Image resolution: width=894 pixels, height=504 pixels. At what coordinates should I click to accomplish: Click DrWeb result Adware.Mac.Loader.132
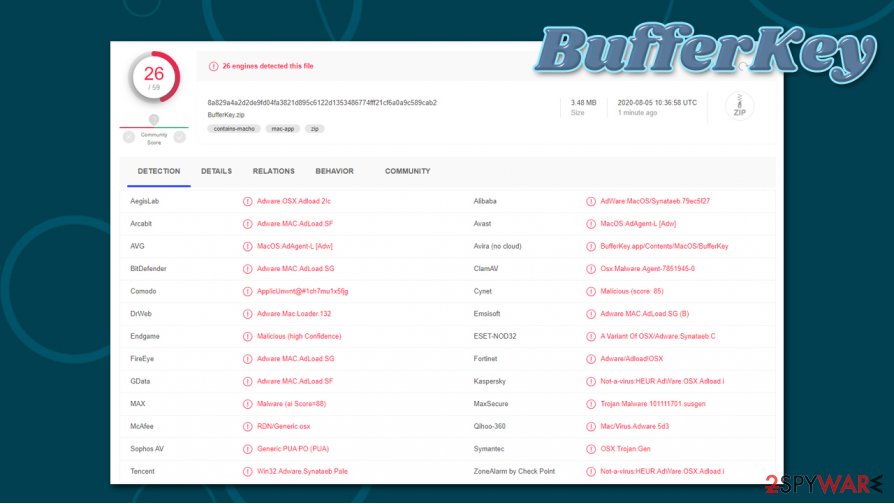coord(294,314)
